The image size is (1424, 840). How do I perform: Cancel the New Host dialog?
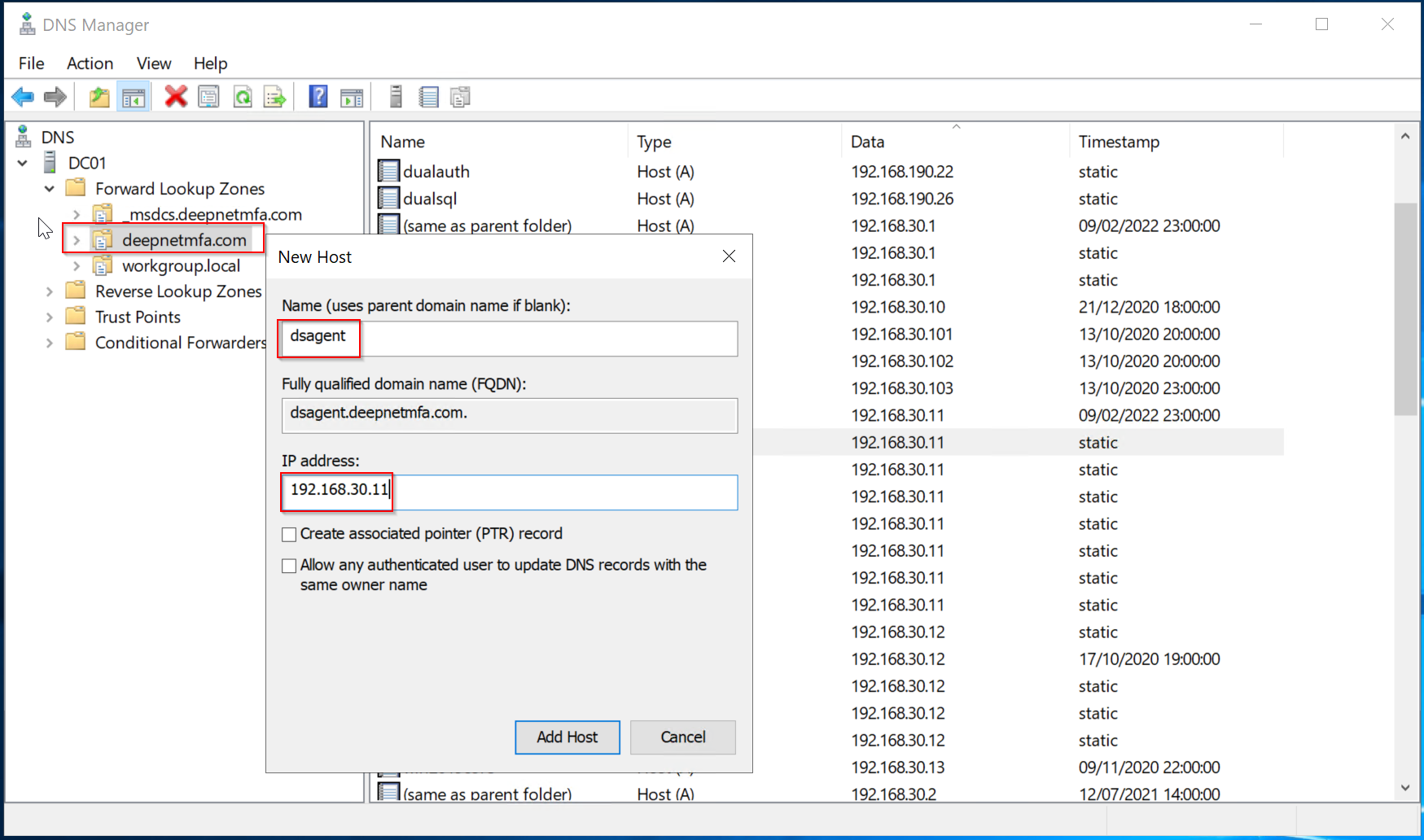coord(682,737)
